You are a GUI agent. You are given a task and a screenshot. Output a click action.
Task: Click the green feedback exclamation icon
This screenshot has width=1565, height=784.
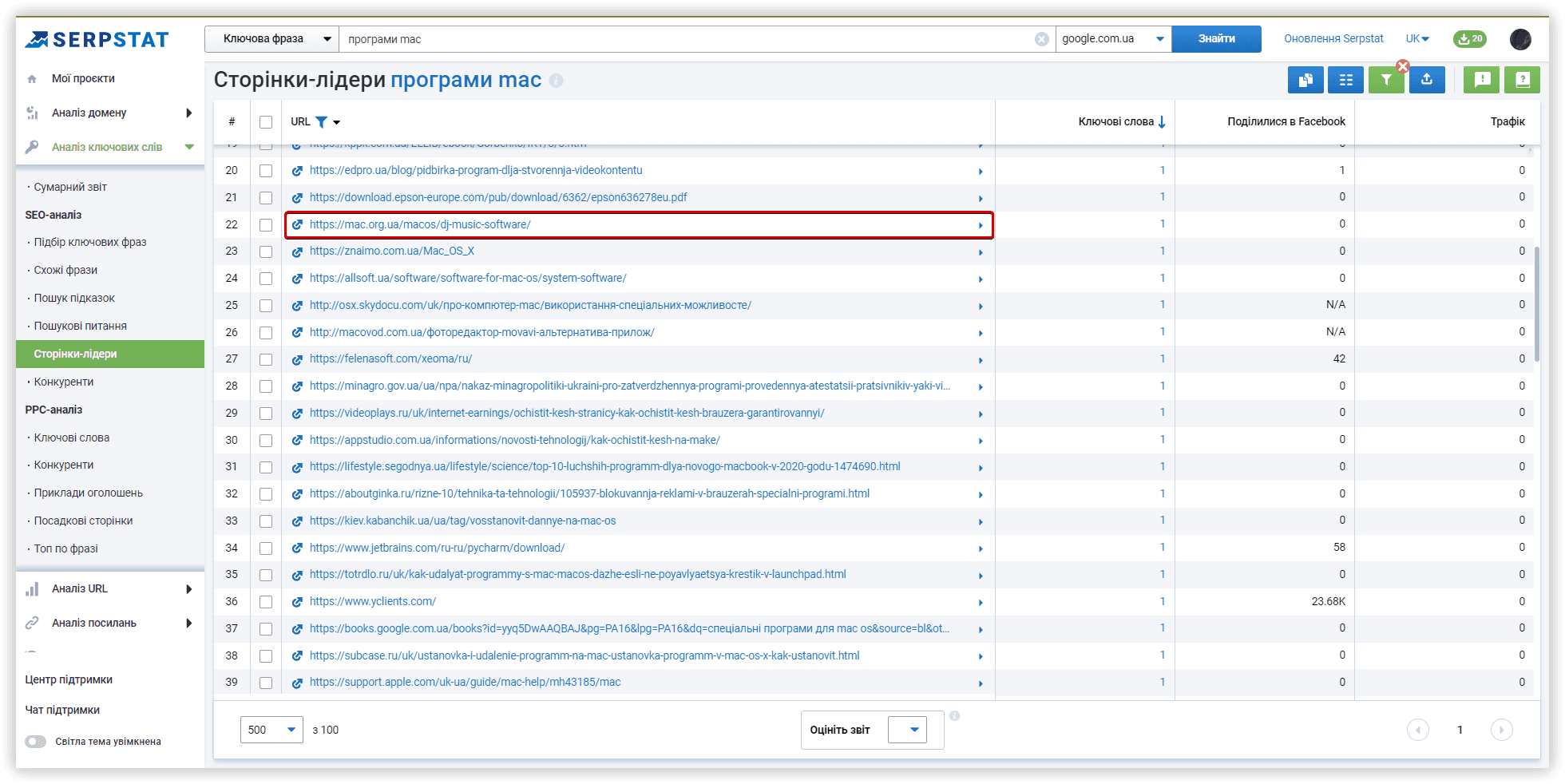click(1482, 80)
